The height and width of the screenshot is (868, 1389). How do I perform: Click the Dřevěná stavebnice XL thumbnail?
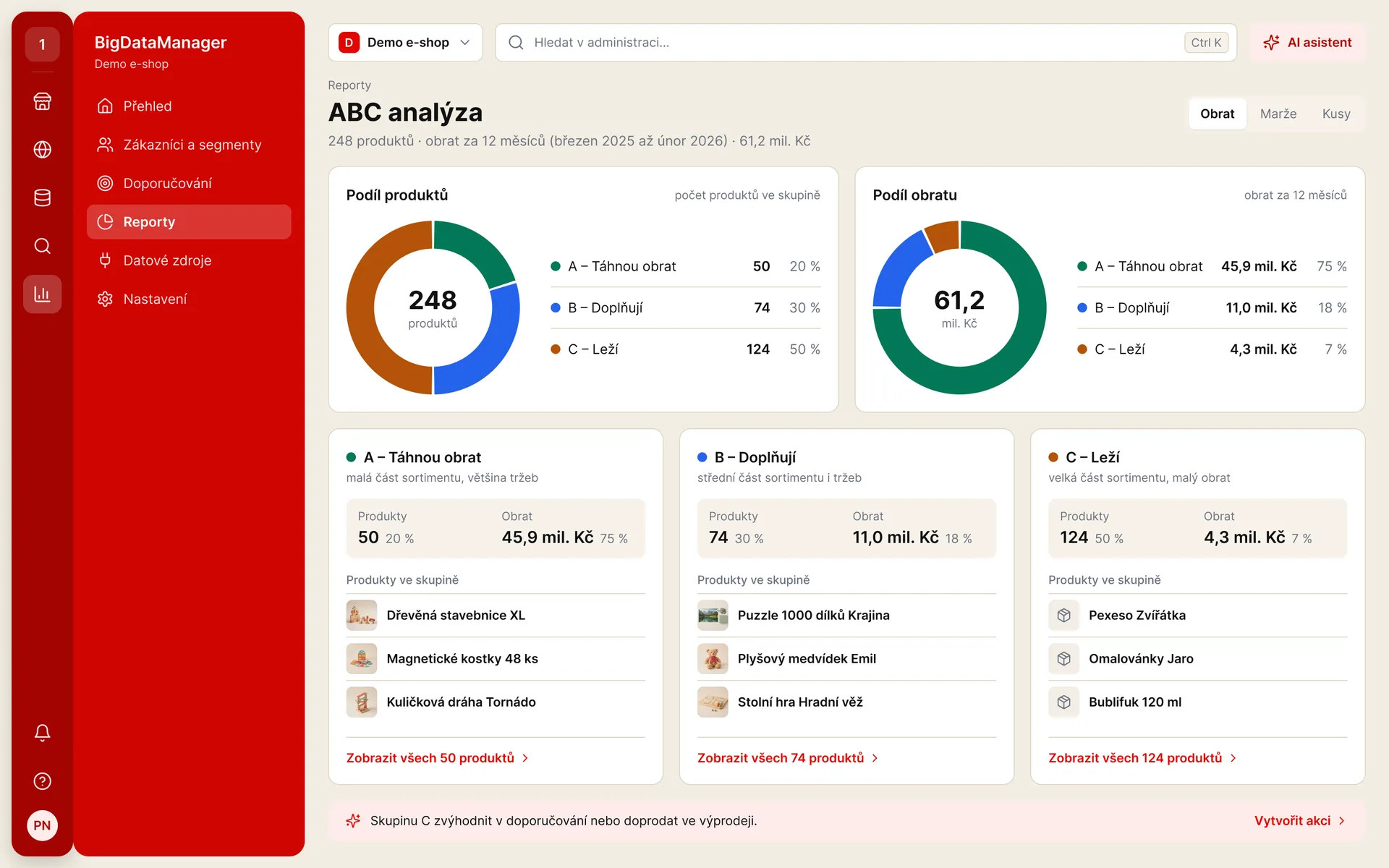pos(362,616)
